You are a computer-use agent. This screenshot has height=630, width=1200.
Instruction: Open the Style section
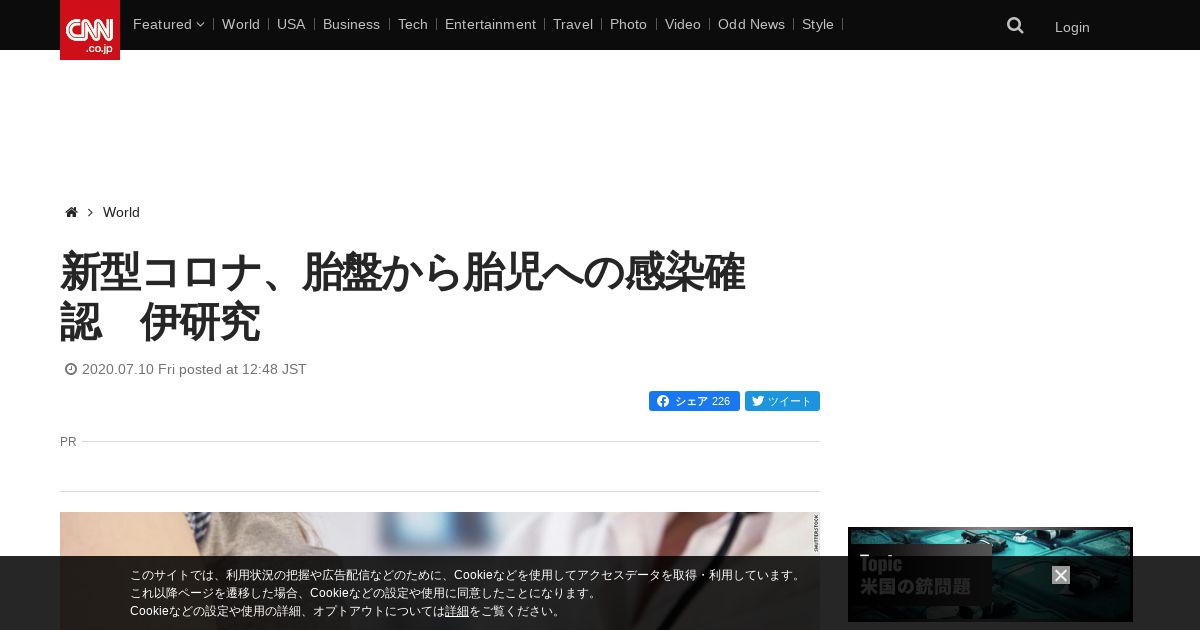pos(818,24)
